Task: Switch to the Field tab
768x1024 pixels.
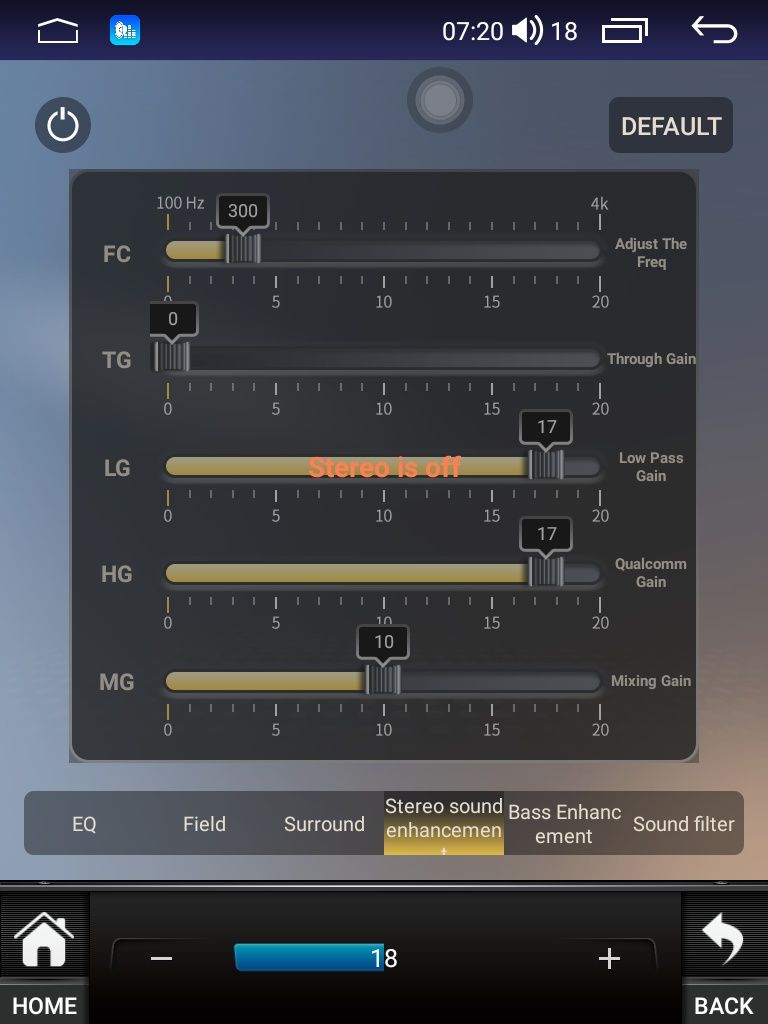Action: [204, 824]
